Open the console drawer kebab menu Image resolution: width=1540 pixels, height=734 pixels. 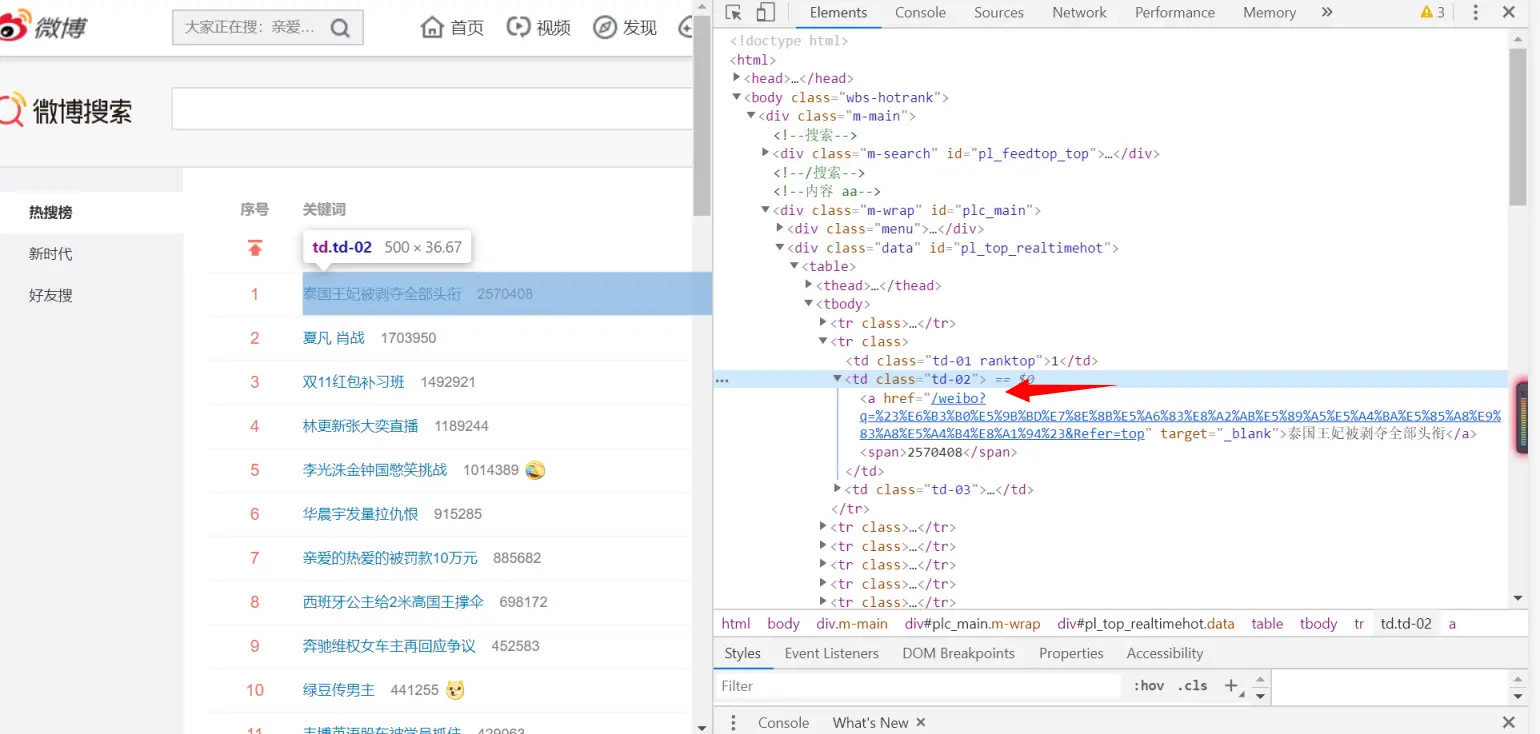pos(733,722)
